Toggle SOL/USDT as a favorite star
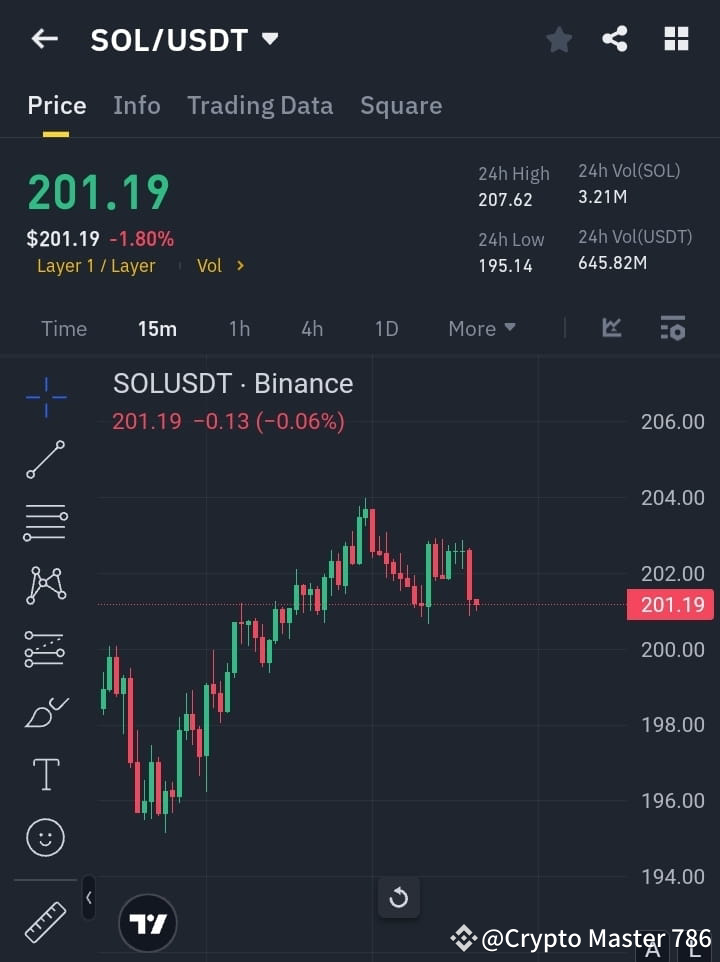 pos(558,40)
